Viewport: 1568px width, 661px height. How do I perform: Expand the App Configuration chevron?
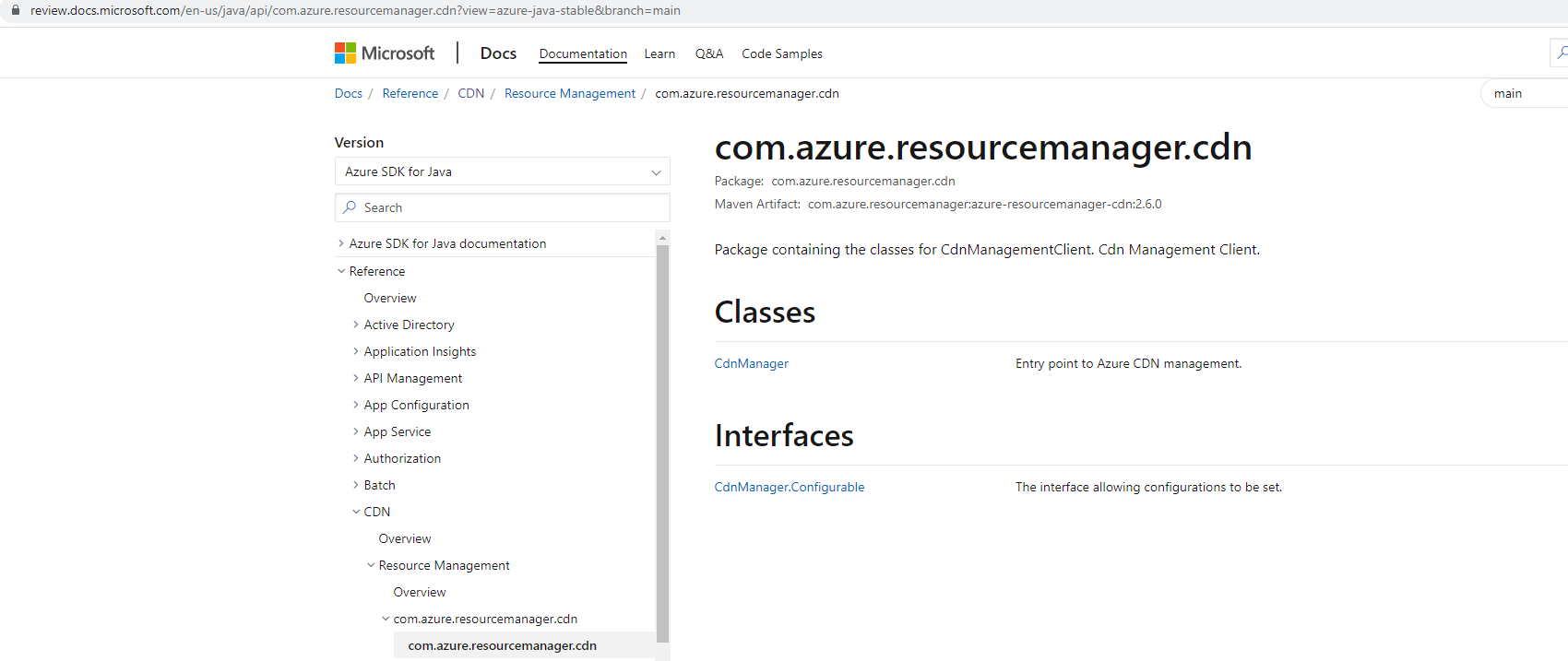pyautogui.click(x=356, y=405)
